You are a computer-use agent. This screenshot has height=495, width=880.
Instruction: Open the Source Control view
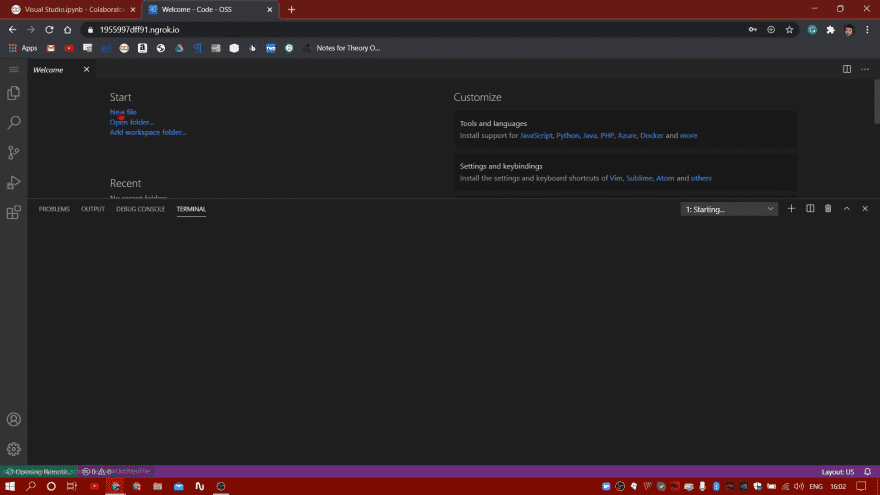click(13, 152)
